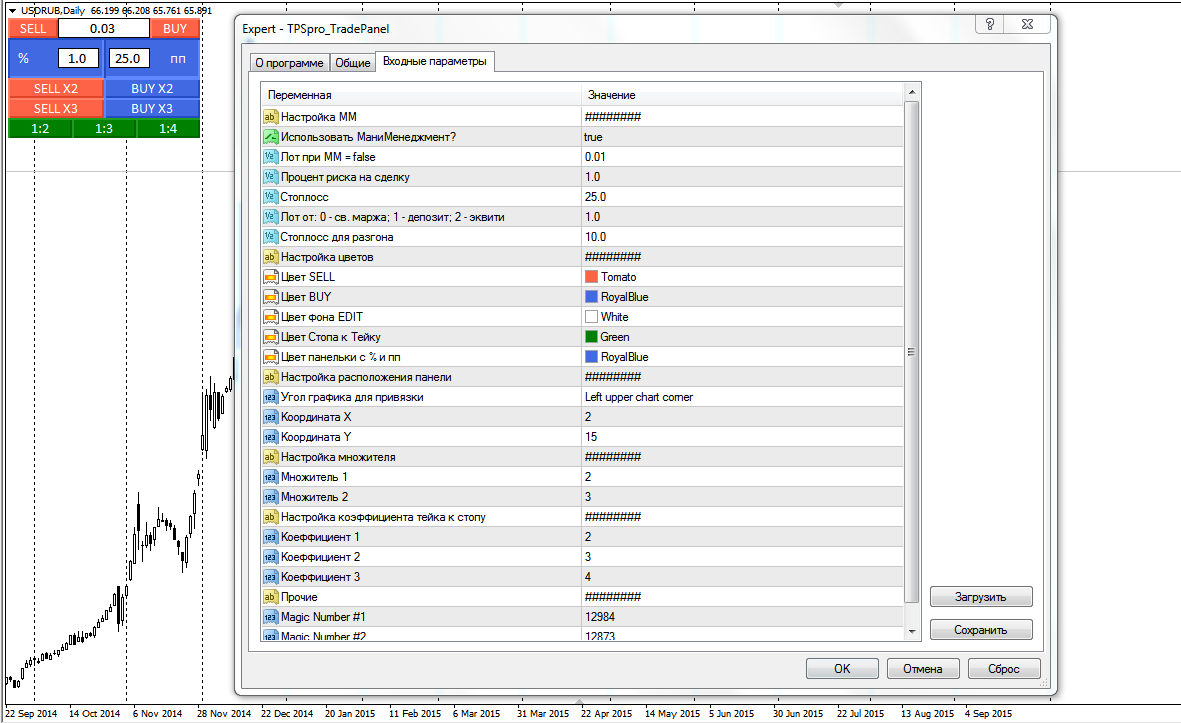Screen dimensions: 1181x723
Task: Select the 1:2 ratio button
Action: click(40, 129)
